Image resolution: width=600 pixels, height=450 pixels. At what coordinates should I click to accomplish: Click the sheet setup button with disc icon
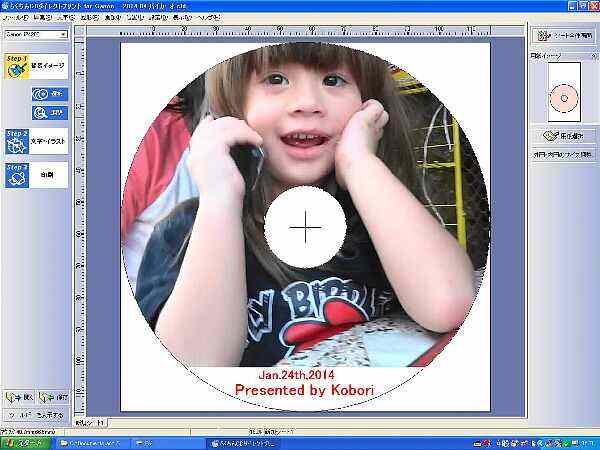564,36
